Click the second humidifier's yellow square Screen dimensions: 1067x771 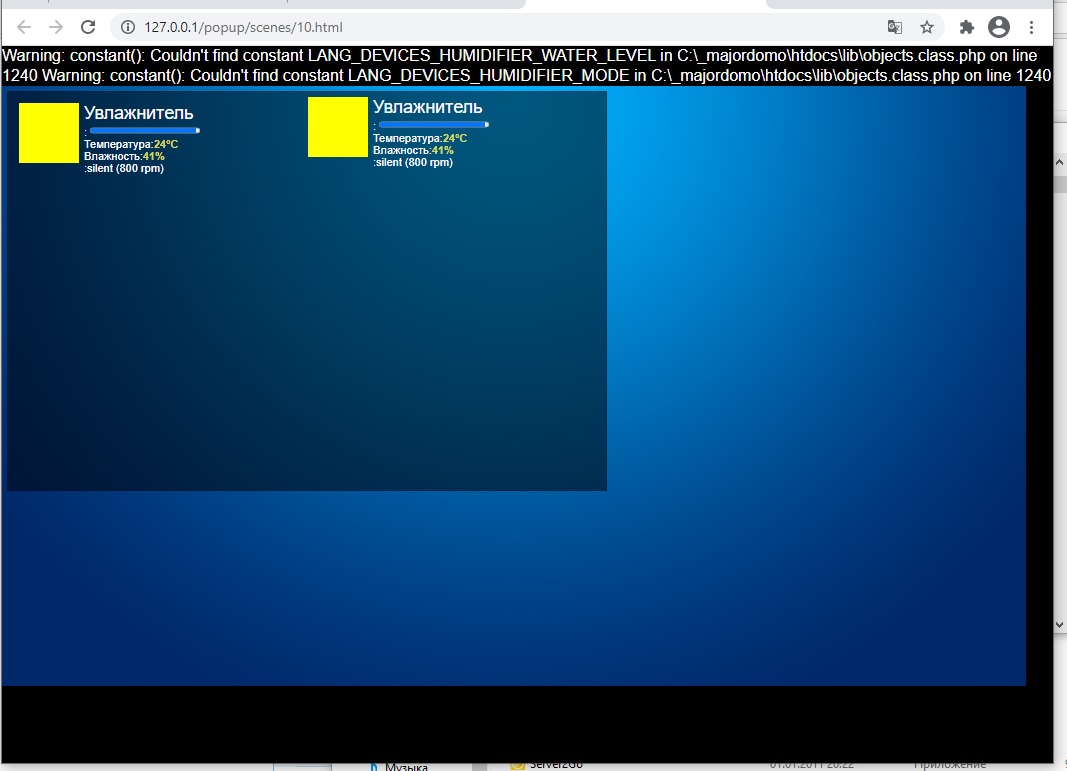click(338, 127)
